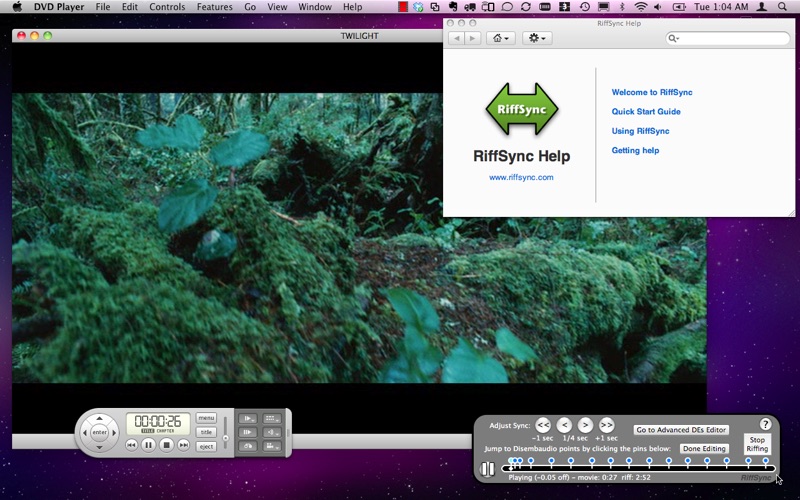Shift sync forward one second with >> button
The image size is (800, 500).
point(606,424)
